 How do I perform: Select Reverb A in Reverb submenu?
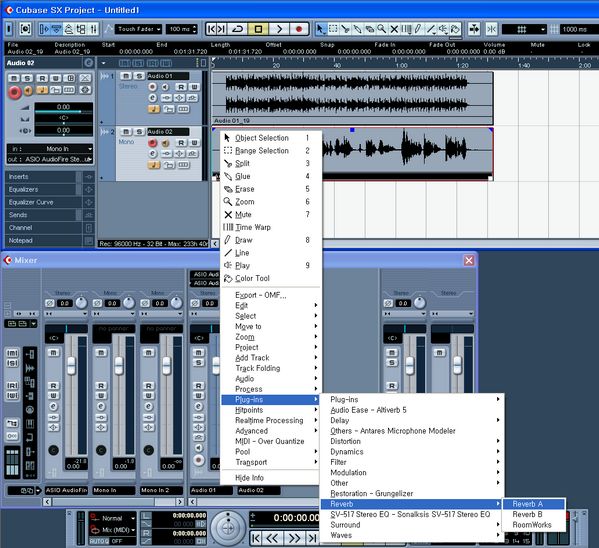click(534, 504)
